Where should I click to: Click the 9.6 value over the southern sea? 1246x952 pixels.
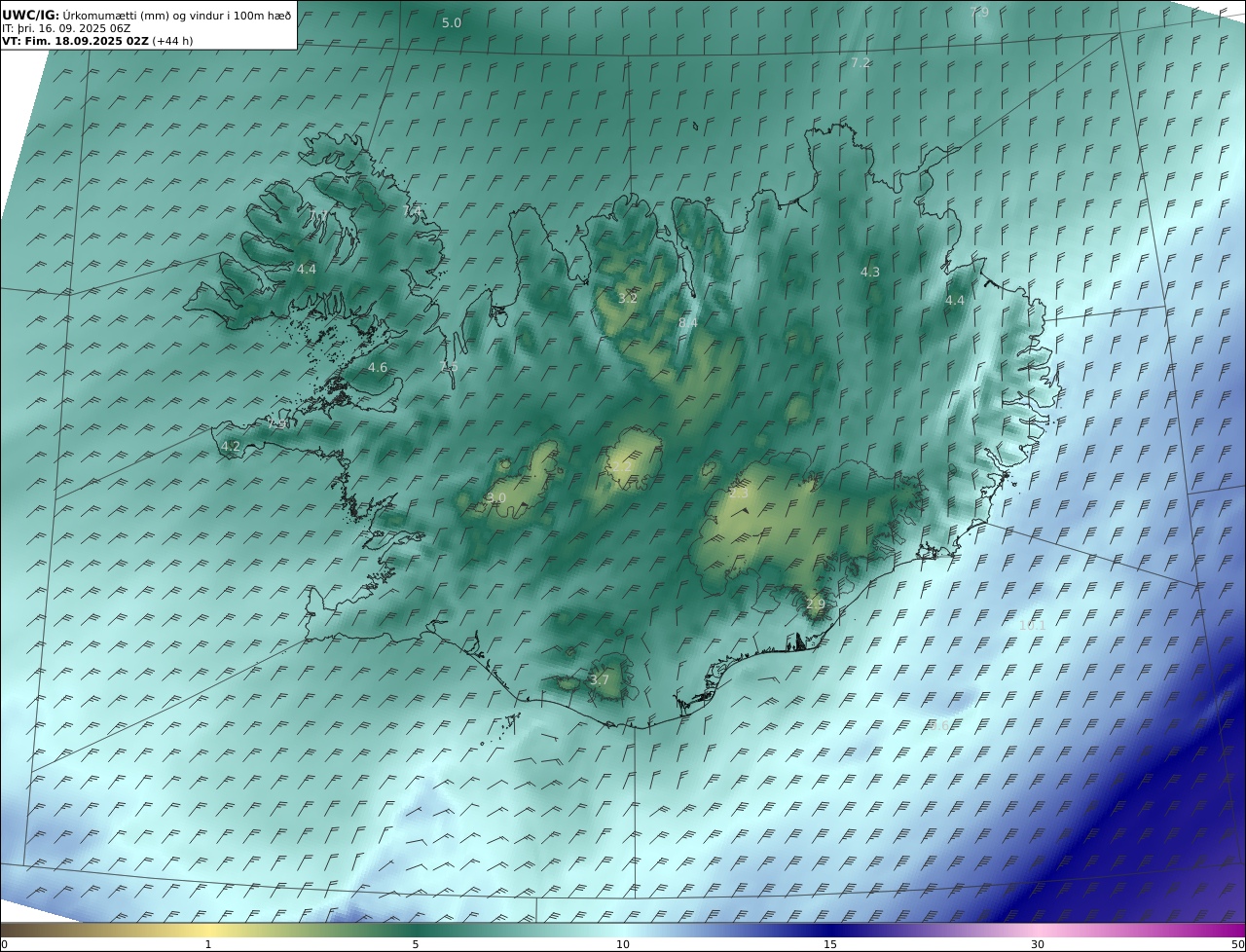click(938, 725)
